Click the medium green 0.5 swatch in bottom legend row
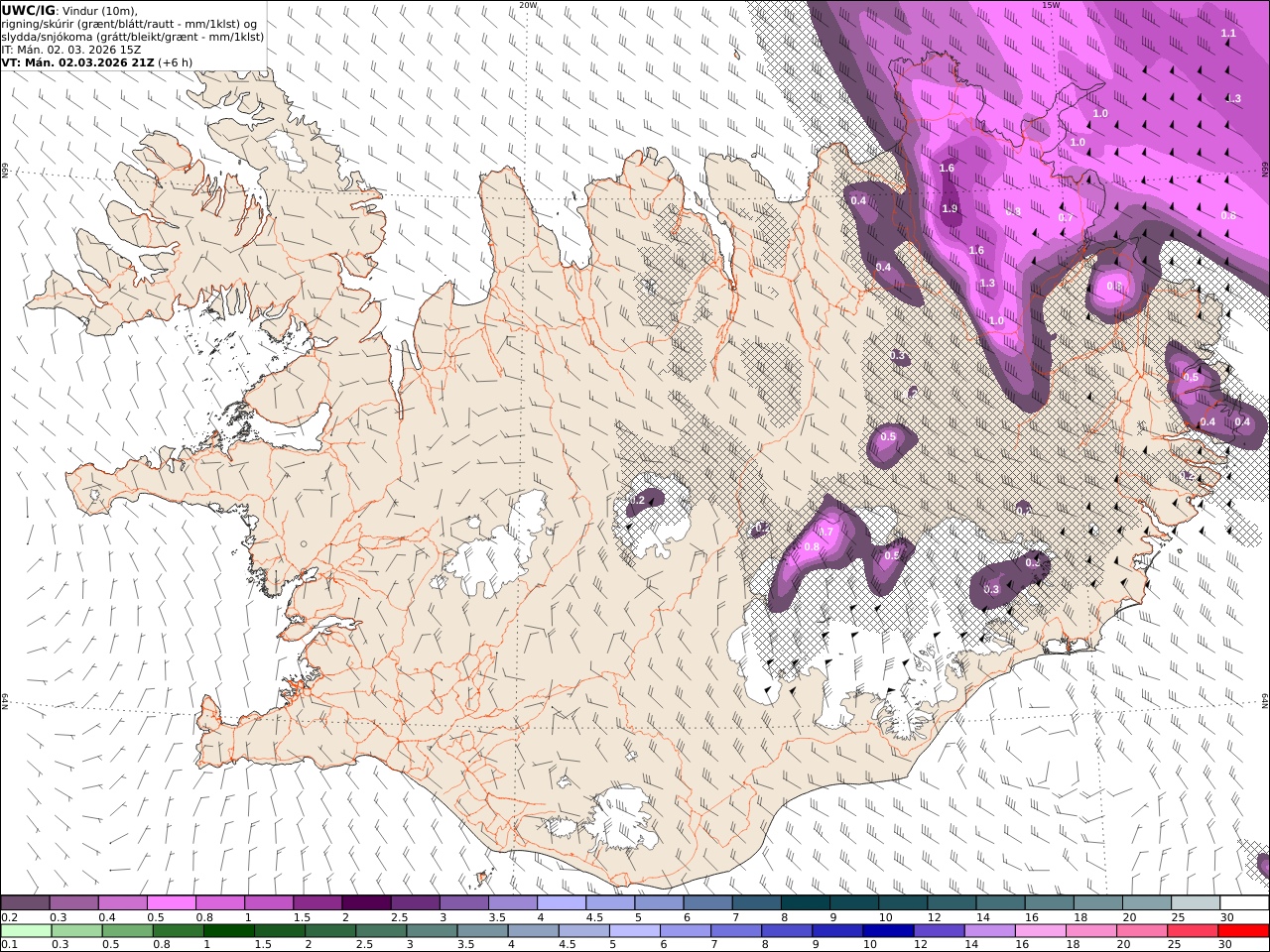 127,930
